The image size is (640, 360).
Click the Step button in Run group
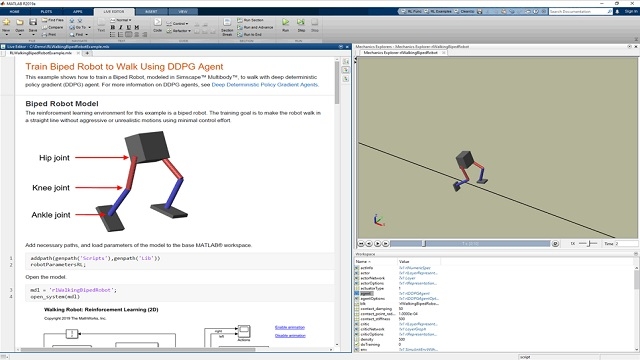[x=301, y=24]
